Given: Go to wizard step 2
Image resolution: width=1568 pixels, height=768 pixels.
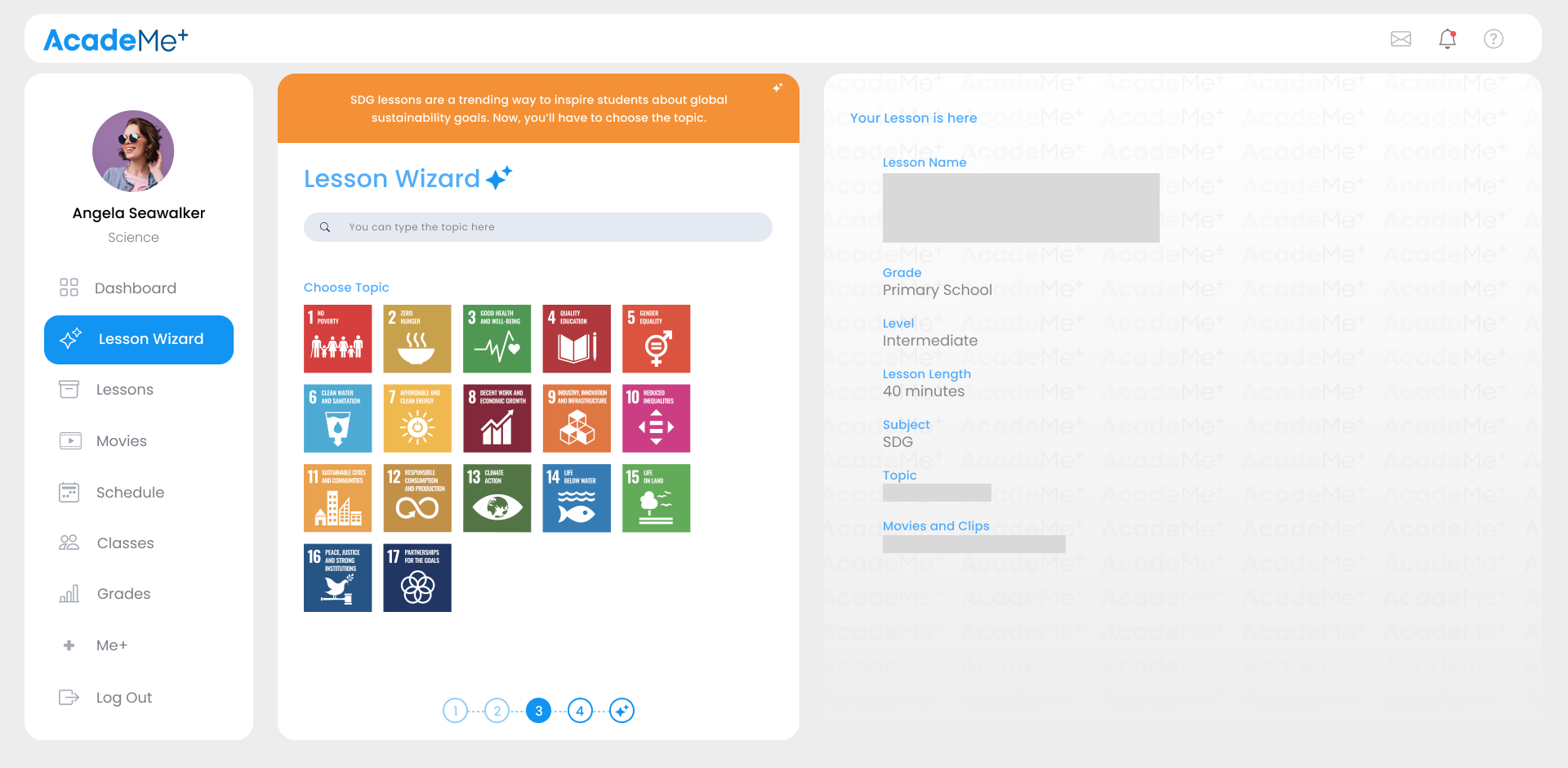Looking at the screenshot, I should (497, 711).
